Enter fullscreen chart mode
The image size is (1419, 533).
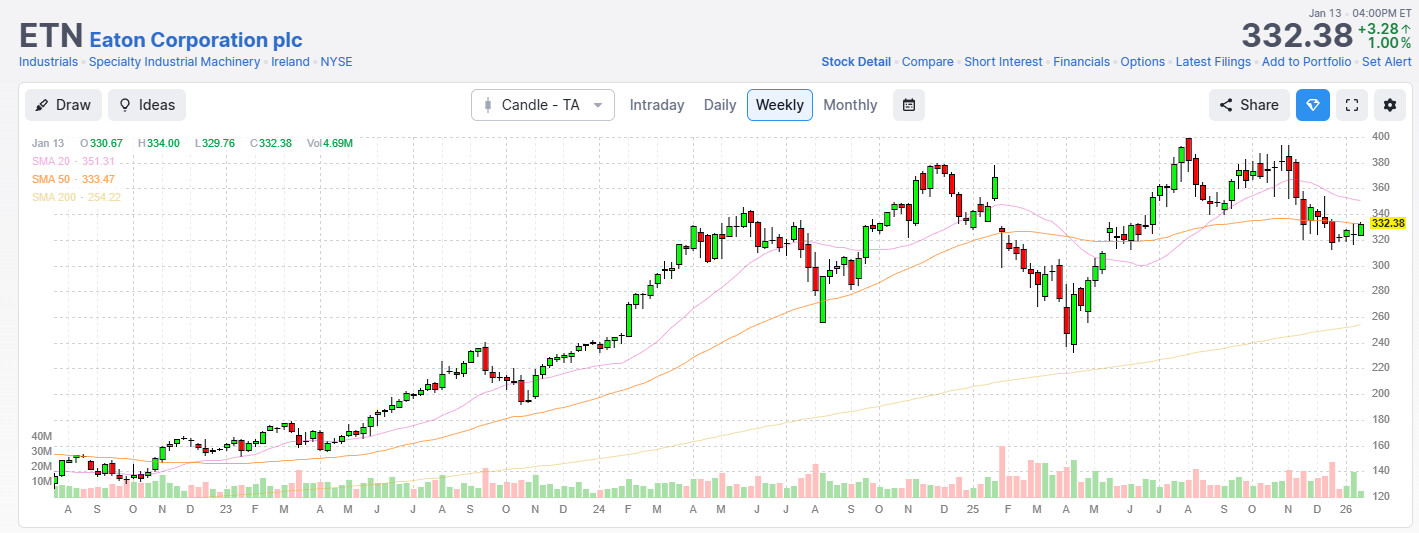coord(1352,105)
